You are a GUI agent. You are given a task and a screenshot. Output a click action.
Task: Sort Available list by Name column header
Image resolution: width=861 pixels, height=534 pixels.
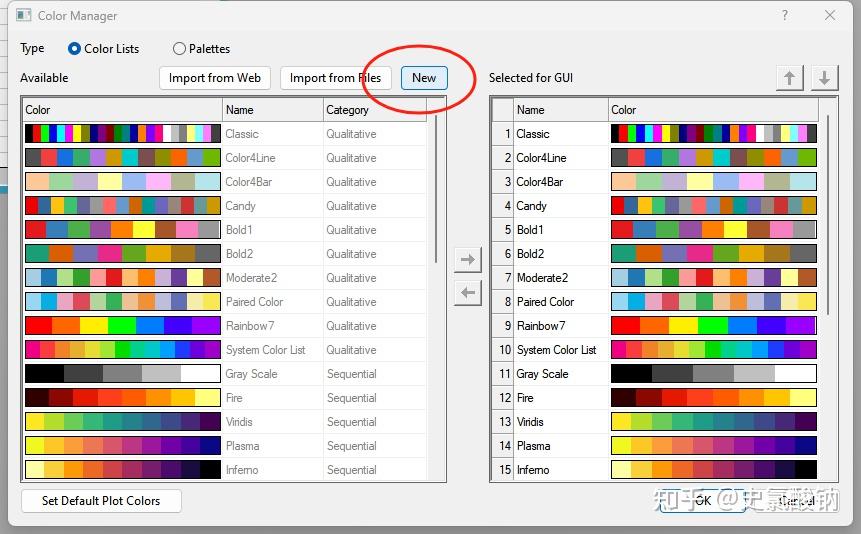coord(273,109)
